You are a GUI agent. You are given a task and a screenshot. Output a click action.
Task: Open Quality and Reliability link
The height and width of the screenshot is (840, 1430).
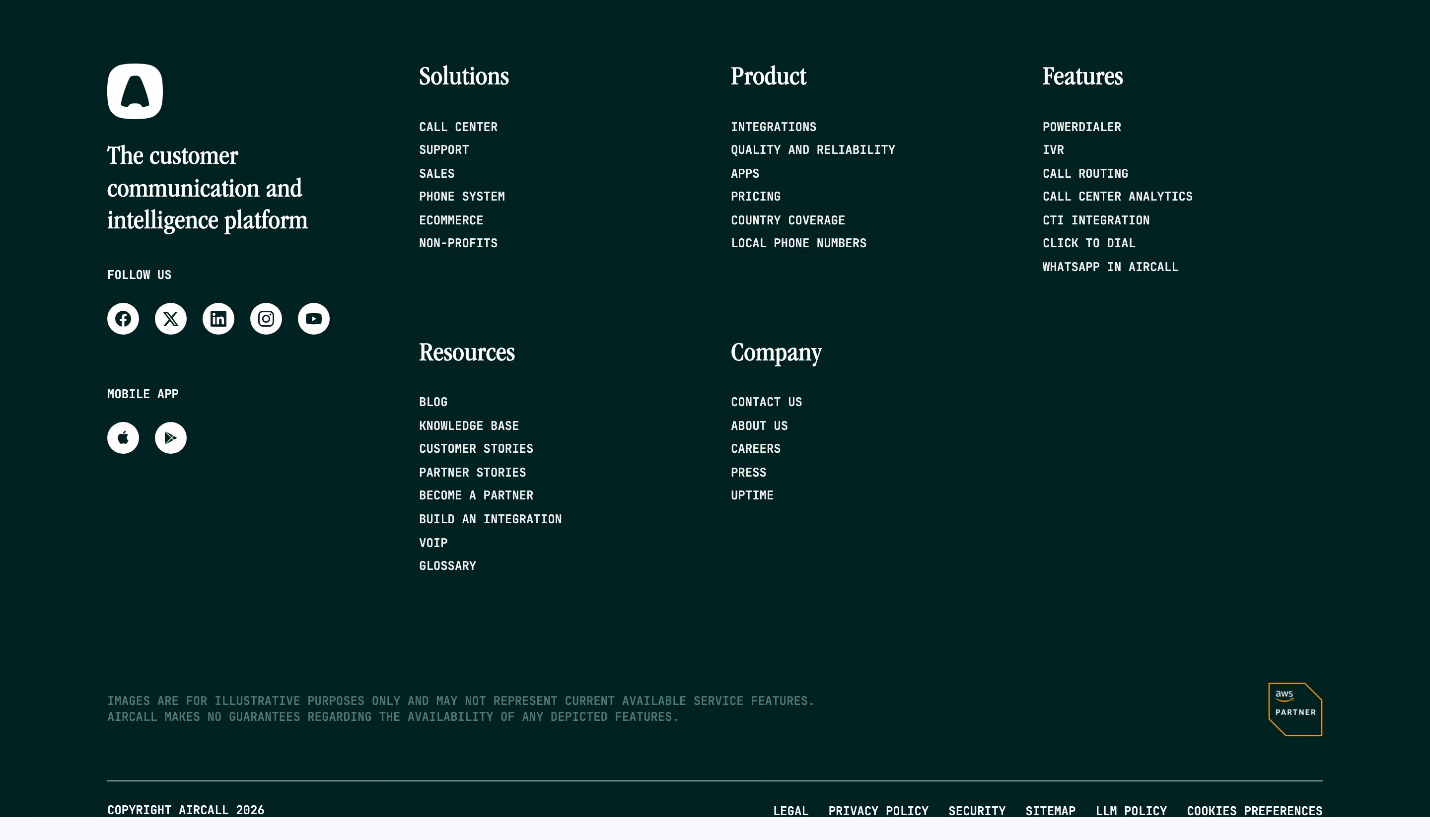[x=813, y=150]
